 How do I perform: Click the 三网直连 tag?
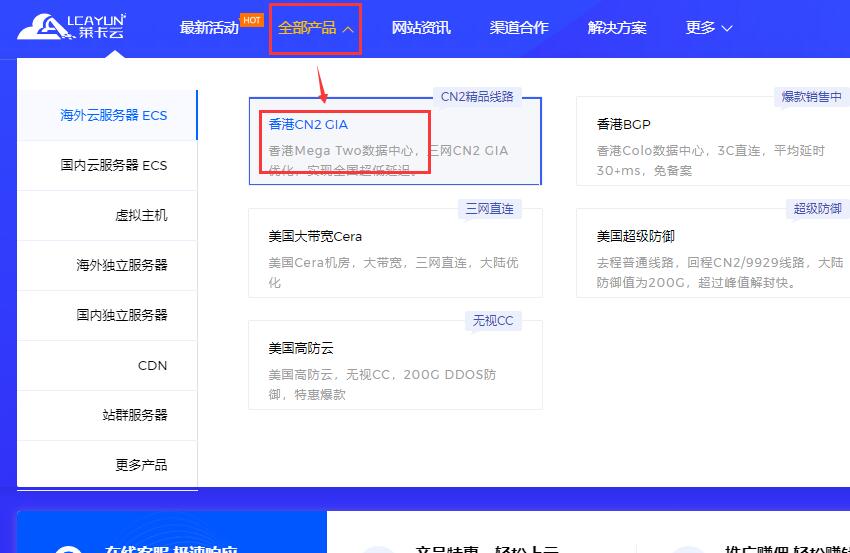click(x=490, y=209)
